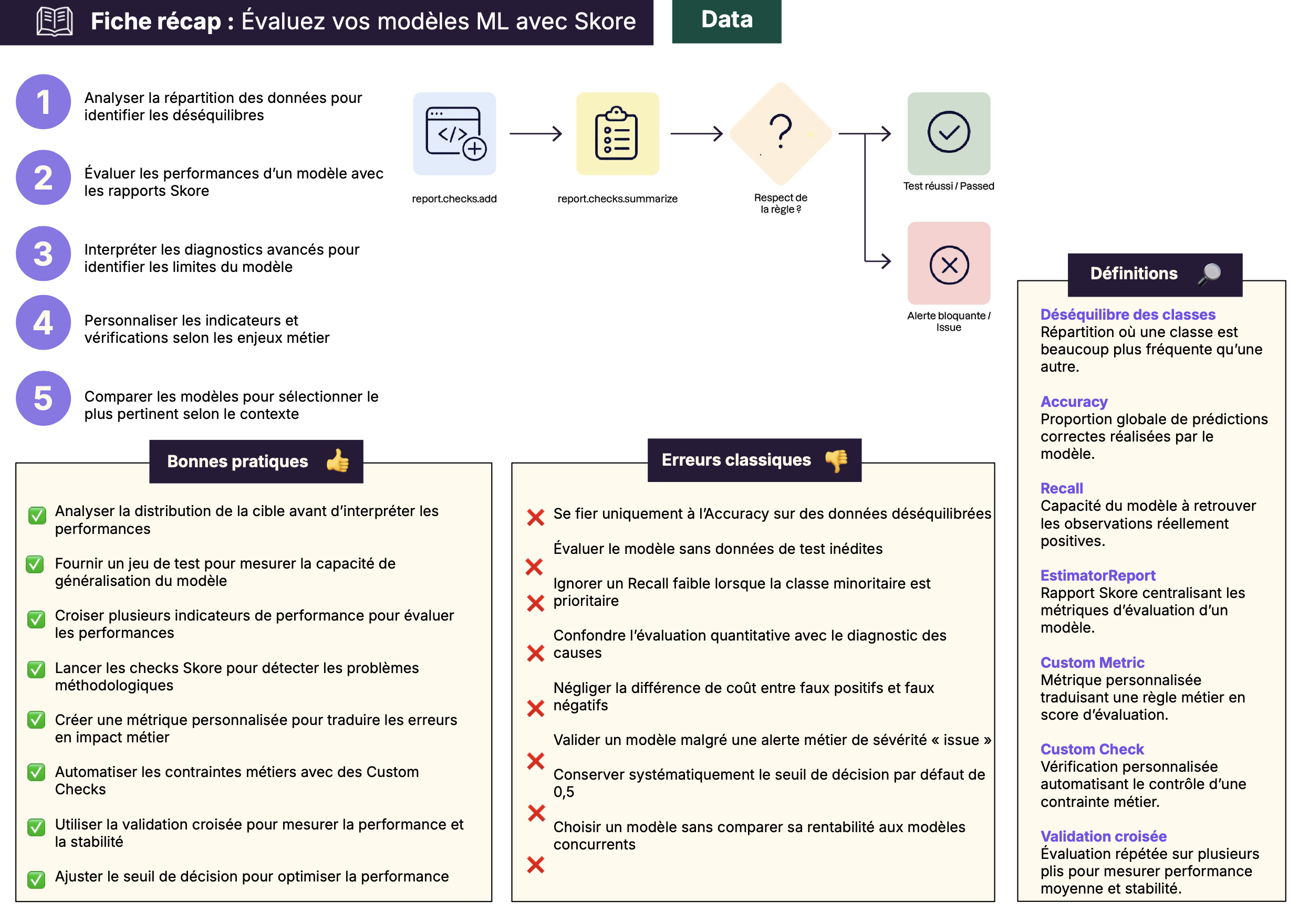The width and height of the screenshot is (1309, 924).
Task: Select the purple step 4 circle
Action: tap(43, 322)
